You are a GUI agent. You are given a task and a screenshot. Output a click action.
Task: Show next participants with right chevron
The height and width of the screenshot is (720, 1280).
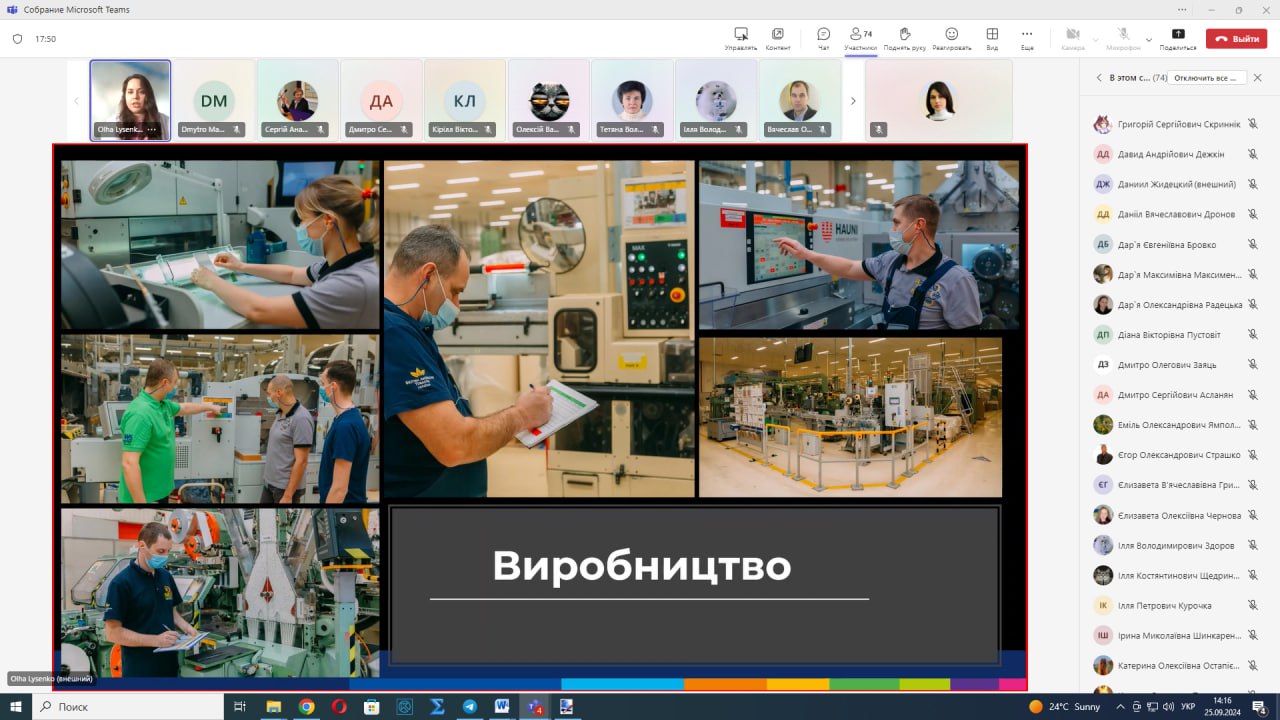pos(853,101)
